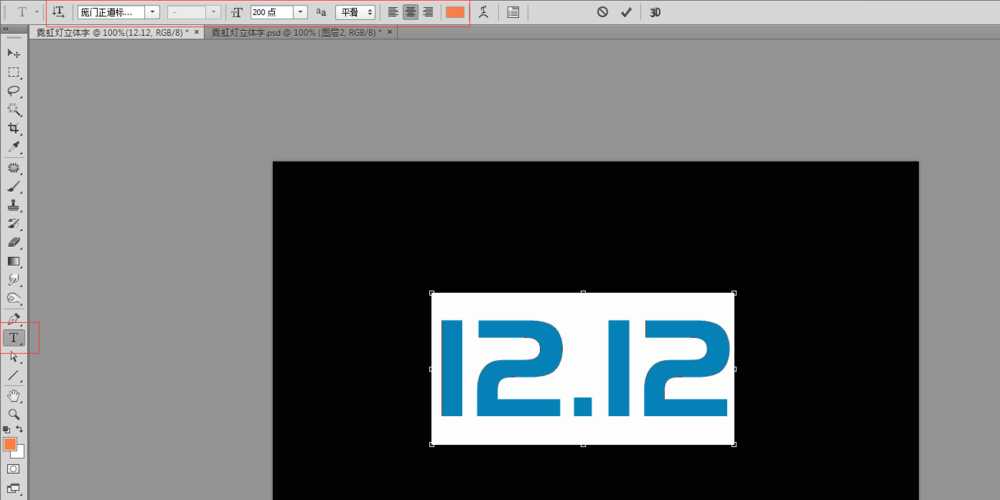The height and width of the screenshot is (500, 1000).
Task: Open the warp text dialog
Action: pos(484,12)
